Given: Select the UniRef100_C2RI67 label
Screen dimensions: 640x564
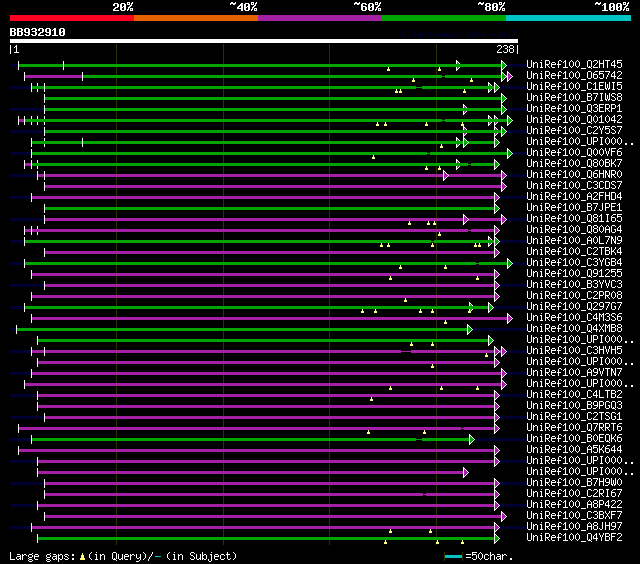Looking at the screenshot, I should [x=574, y=494].
